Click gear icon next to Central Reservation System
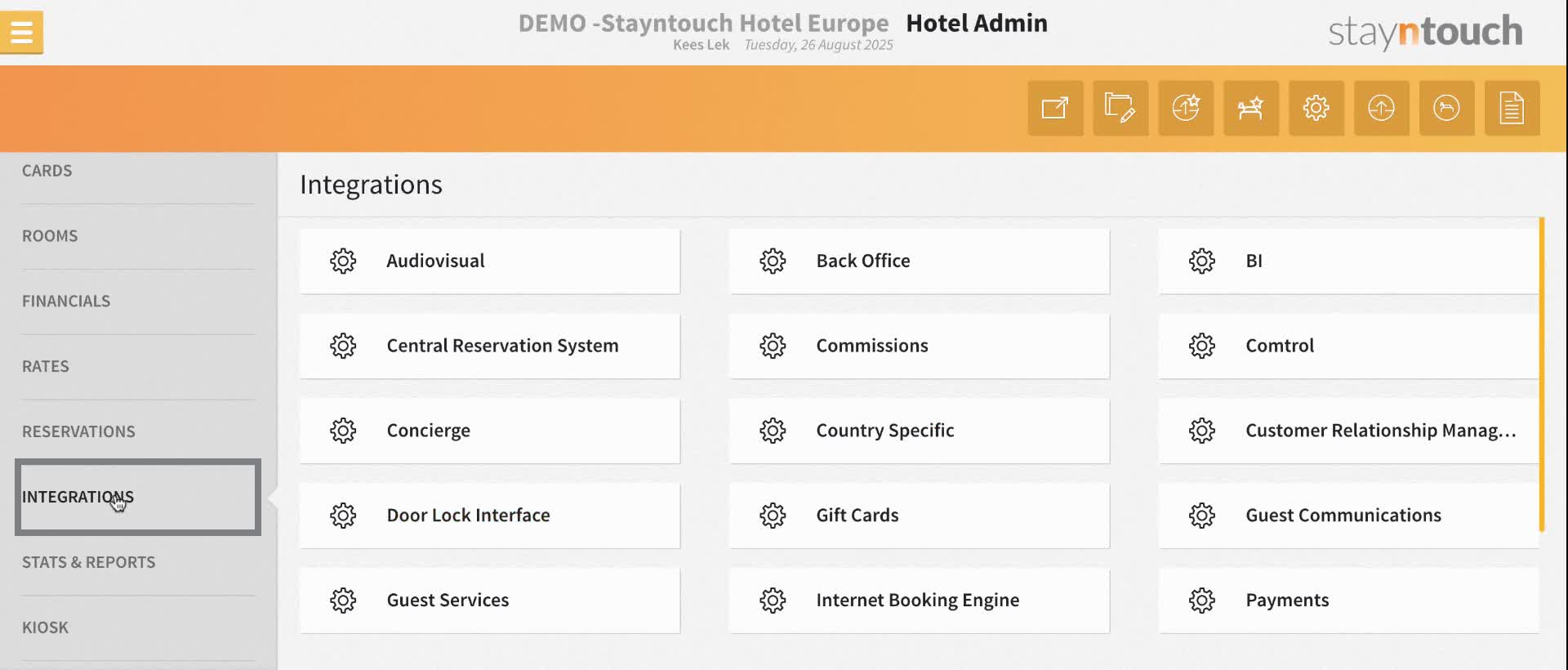This screenshot has height=670, width=1568. (343, 346)
